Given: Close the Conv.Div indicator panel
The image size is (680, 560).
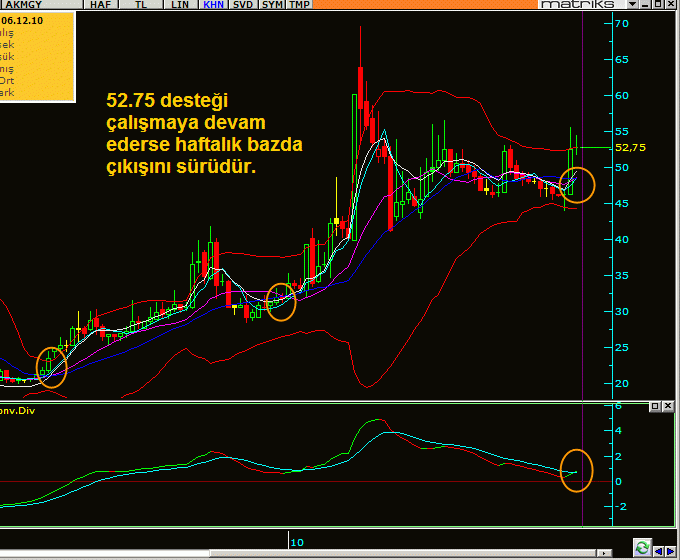Looking at the screenshot, I should [x=666, y=406].
